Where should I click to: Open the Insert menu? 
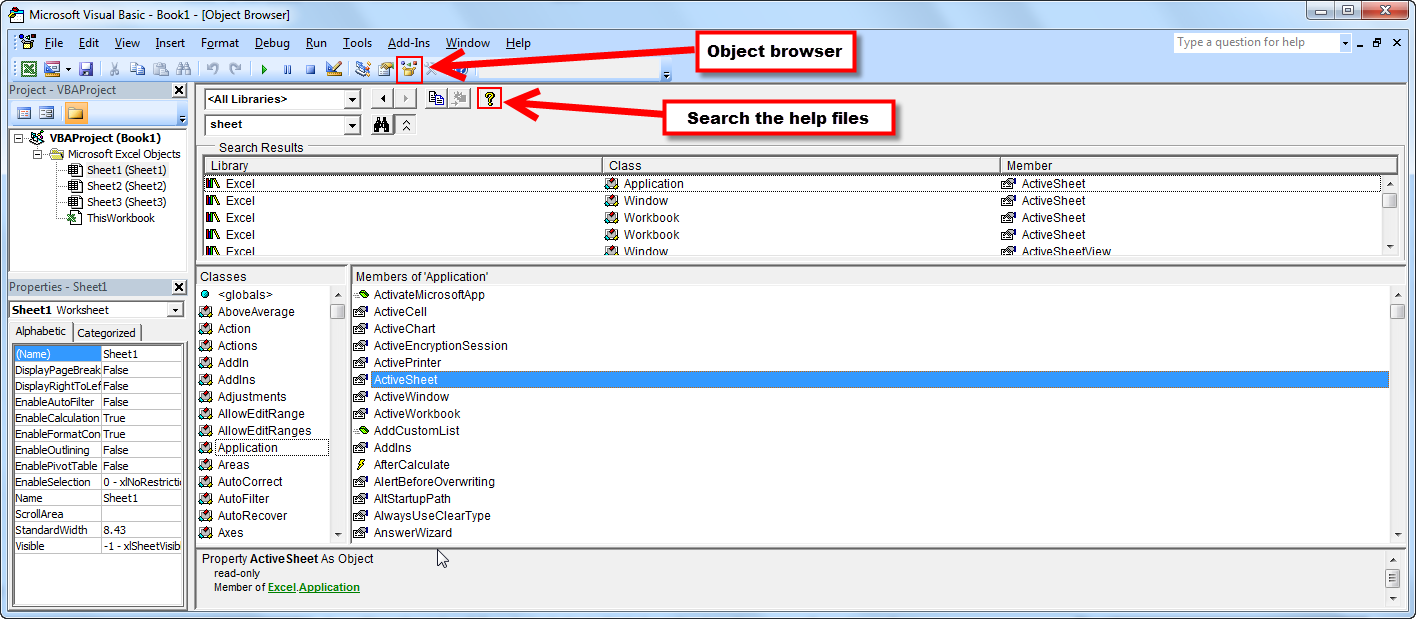coord(170,43)
